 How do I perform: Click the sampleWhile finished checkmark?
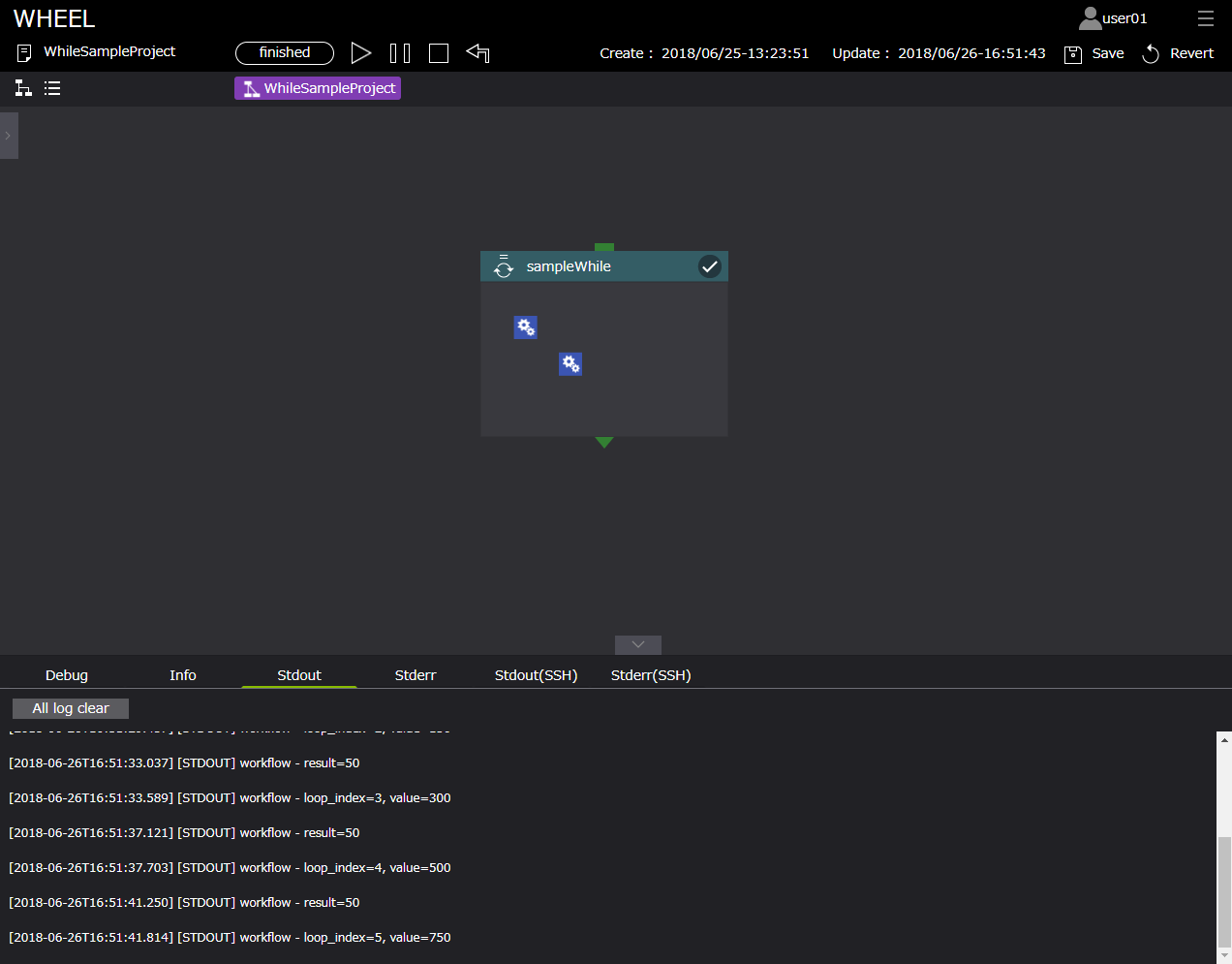pyautogui.click(x=710, y=266)
